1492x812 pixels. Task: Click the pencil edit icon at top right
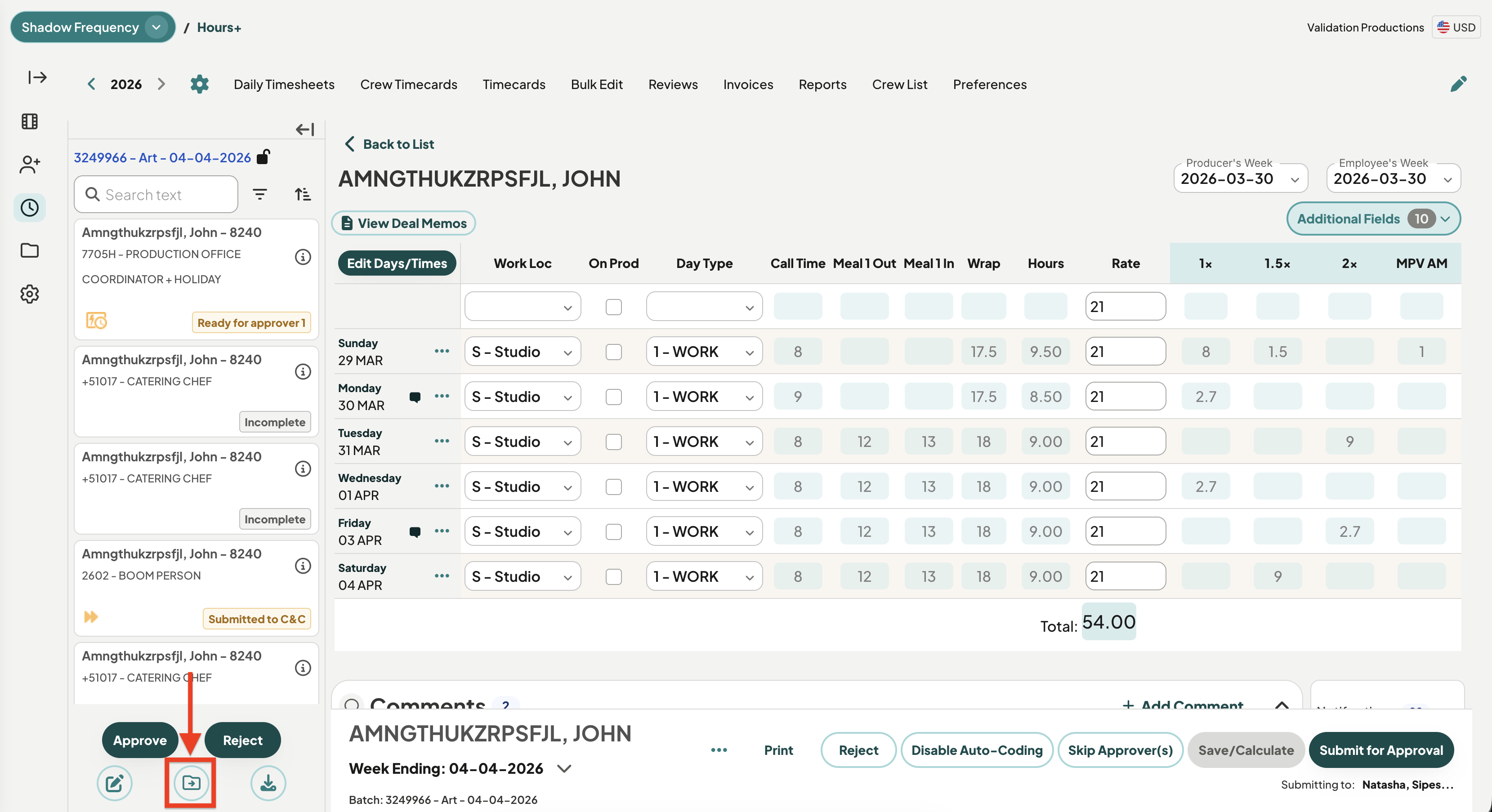1458,83
